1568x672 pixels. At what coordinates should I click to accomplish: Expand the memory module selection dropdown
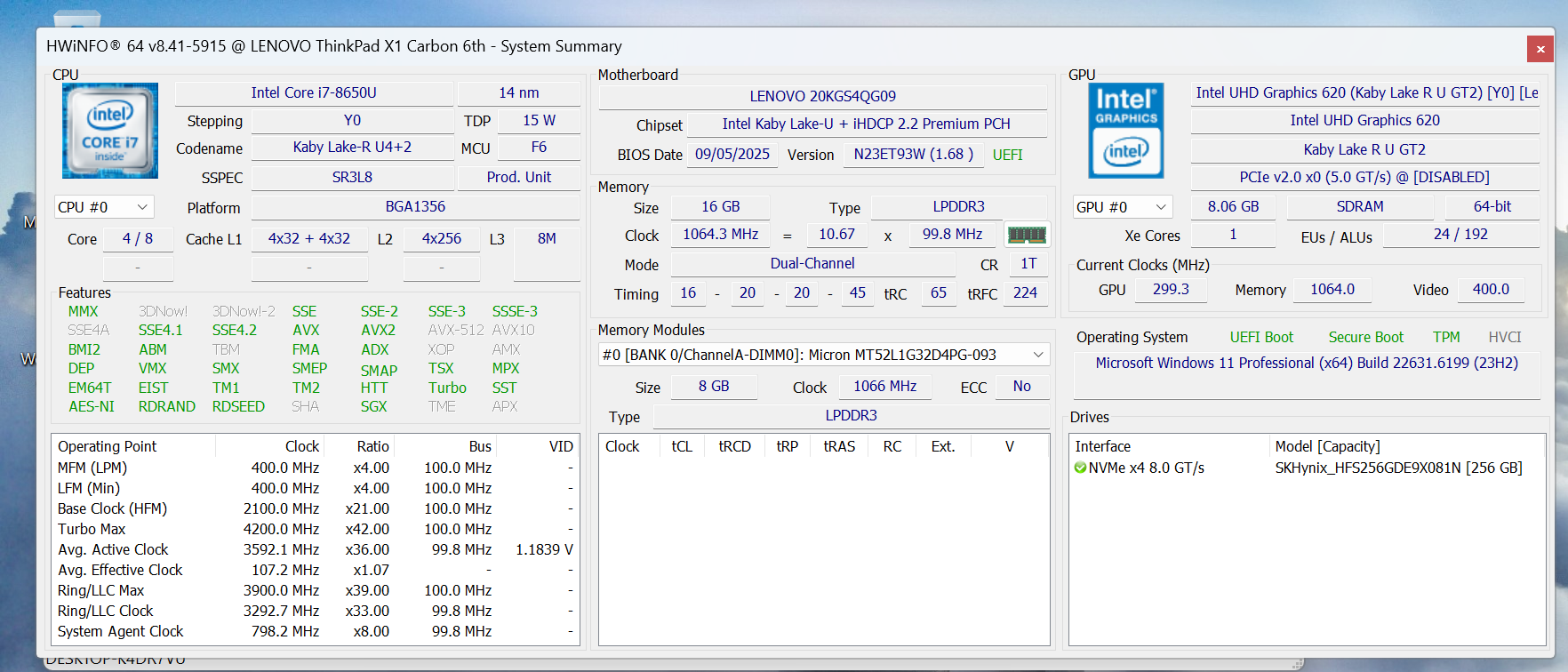[824, 355]
